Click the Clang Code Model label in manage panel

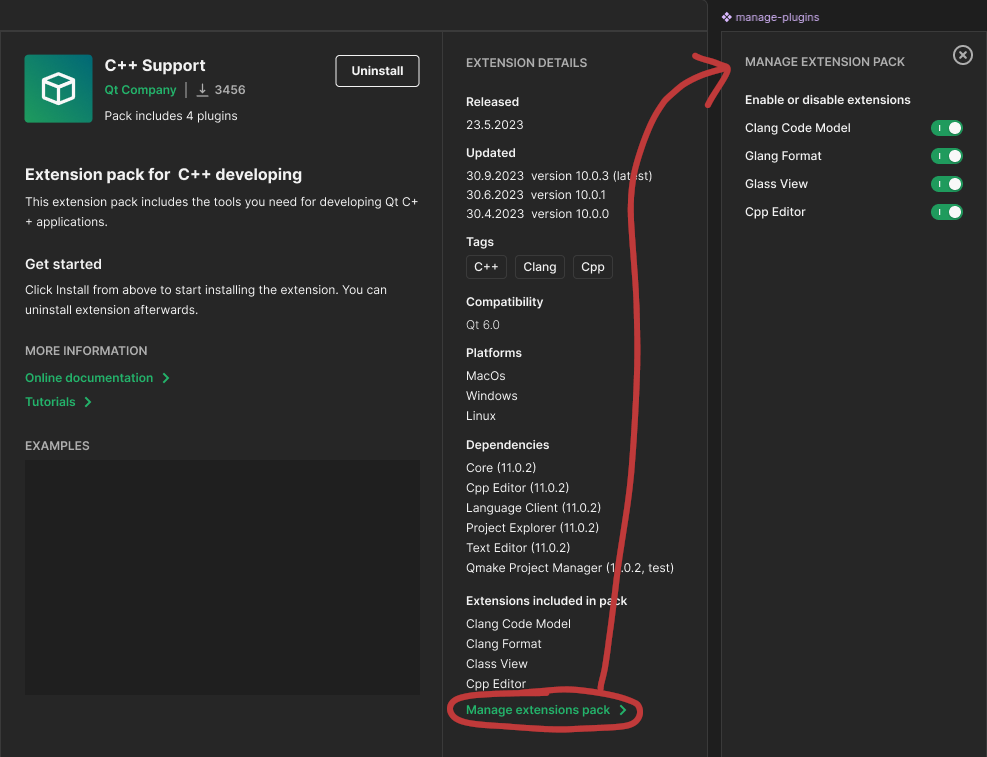pyautogui.click(x=798, y=128)
